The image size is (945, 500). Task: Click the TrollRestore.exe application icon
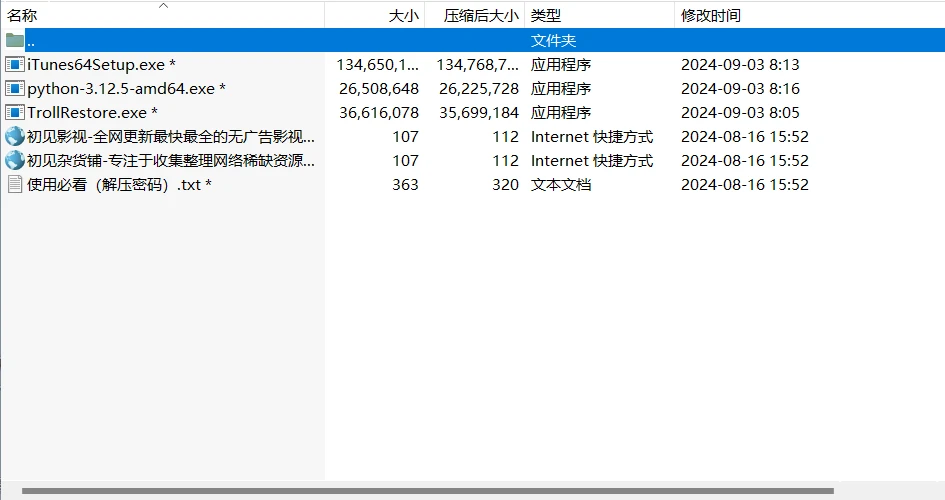[14, 113]
